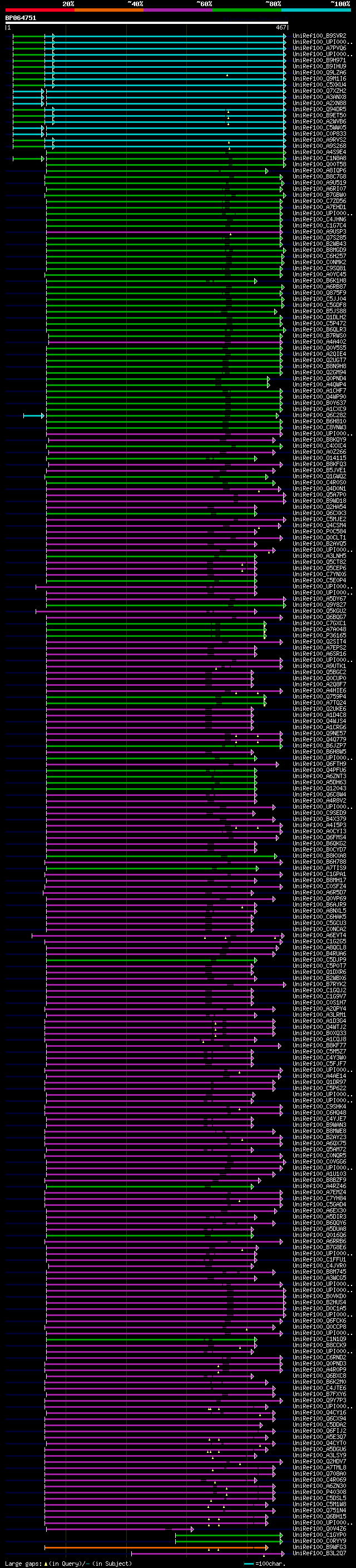The width and height of the screenshot is (356, 1568).
Task: Click the UniRef100_Q2HDV7 label
Action: pos(319,1461)
